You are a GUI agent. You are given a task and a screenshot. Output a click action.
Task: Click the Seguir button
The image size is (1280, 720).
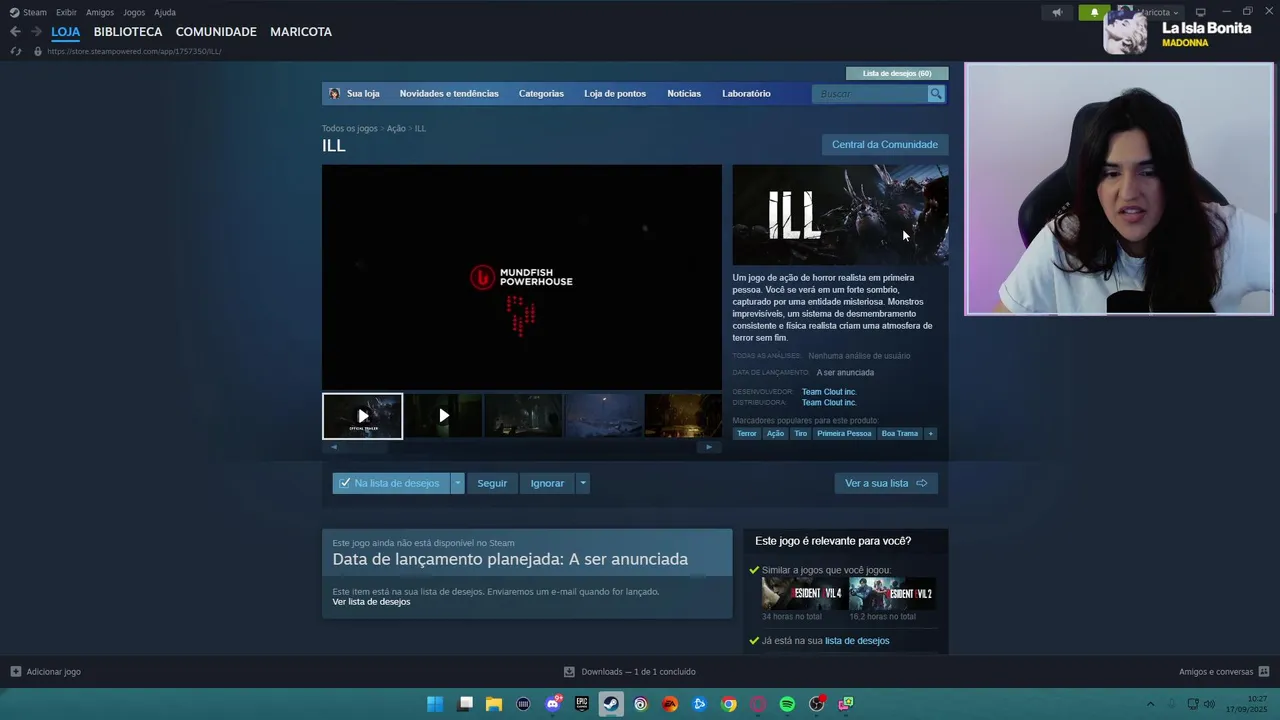(x=492, y=483)
